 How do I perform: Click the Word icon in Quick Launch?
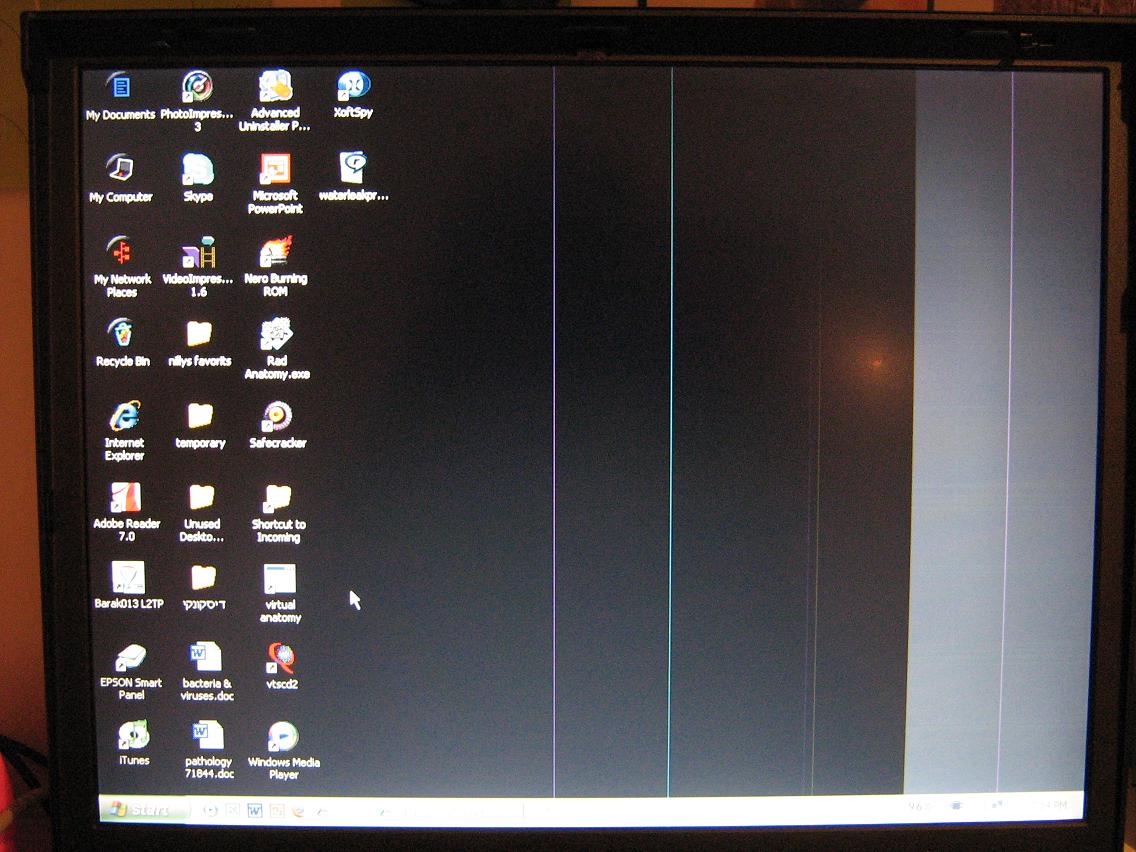point(254,810)
